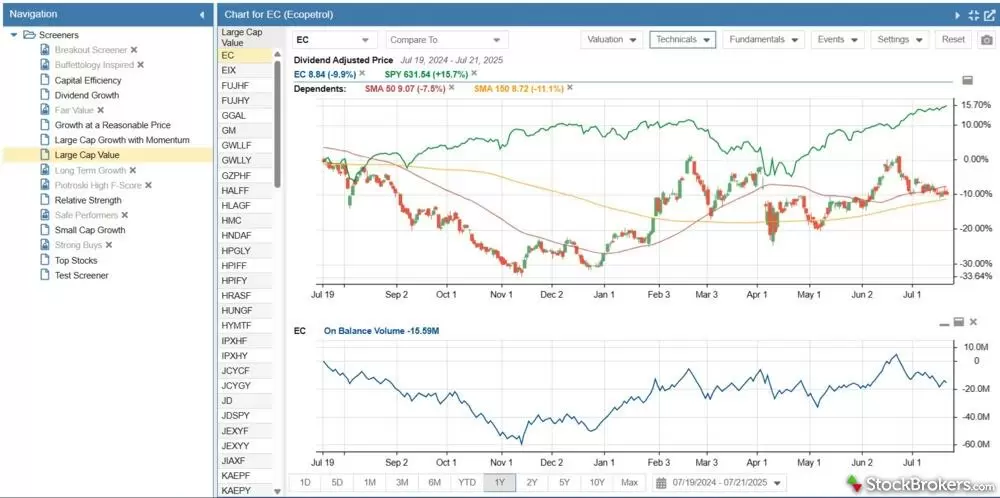Select ticker HMC in the list
The height and width of the screenshot is (498, 1000).
[245, 221]
